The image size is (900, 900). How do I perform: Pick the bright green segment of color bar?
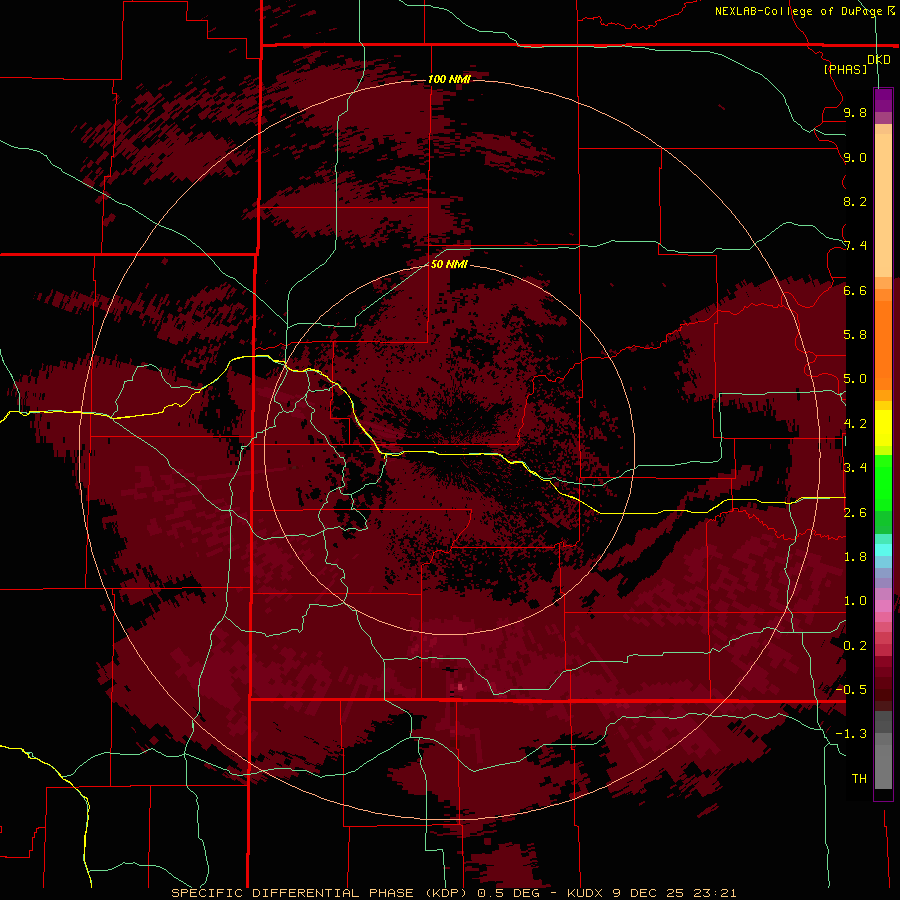click(883, 482)
